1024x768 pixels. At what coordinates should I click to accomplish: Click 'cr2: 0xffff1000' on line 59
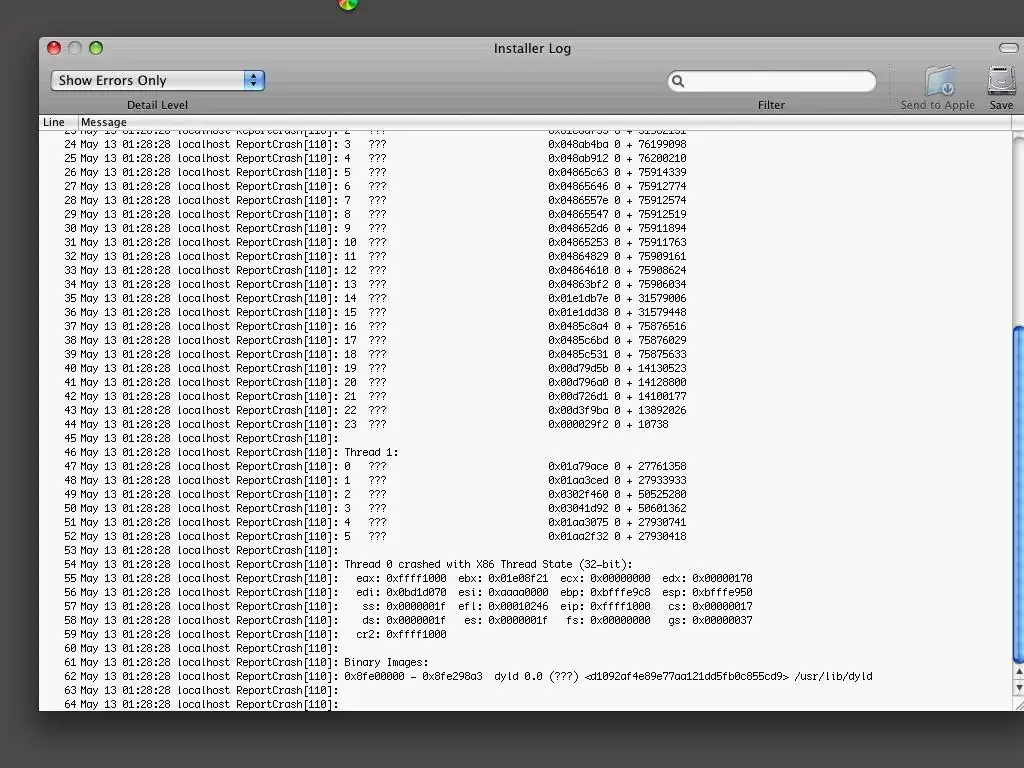pos(401,635)
